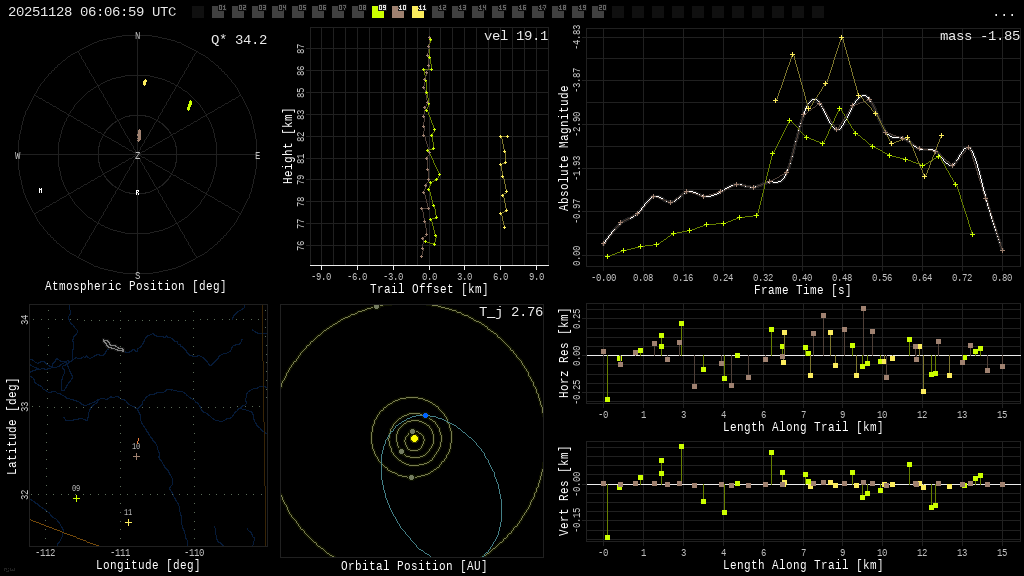Click the blue Earth dot on orbit

(425, 415)
